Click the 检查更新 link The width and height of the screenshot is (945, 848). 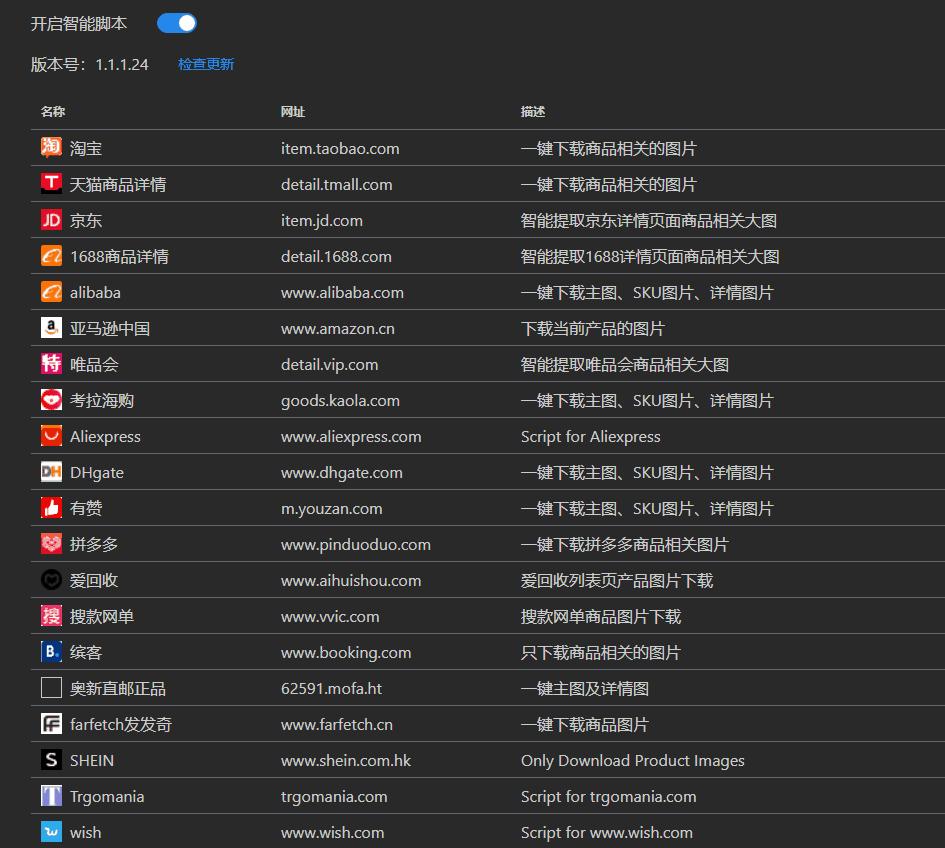(206, 64)
